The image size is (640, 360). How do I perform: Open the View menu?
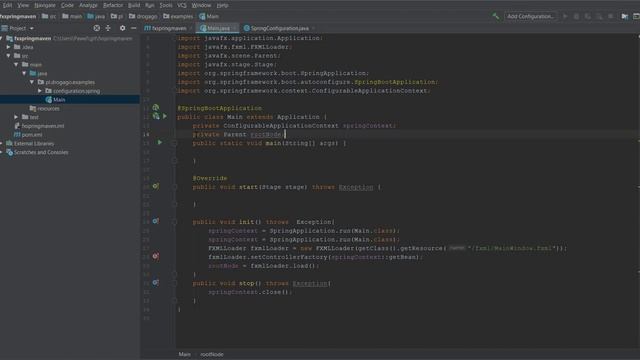pyautogui.click(x=23, y=5)
